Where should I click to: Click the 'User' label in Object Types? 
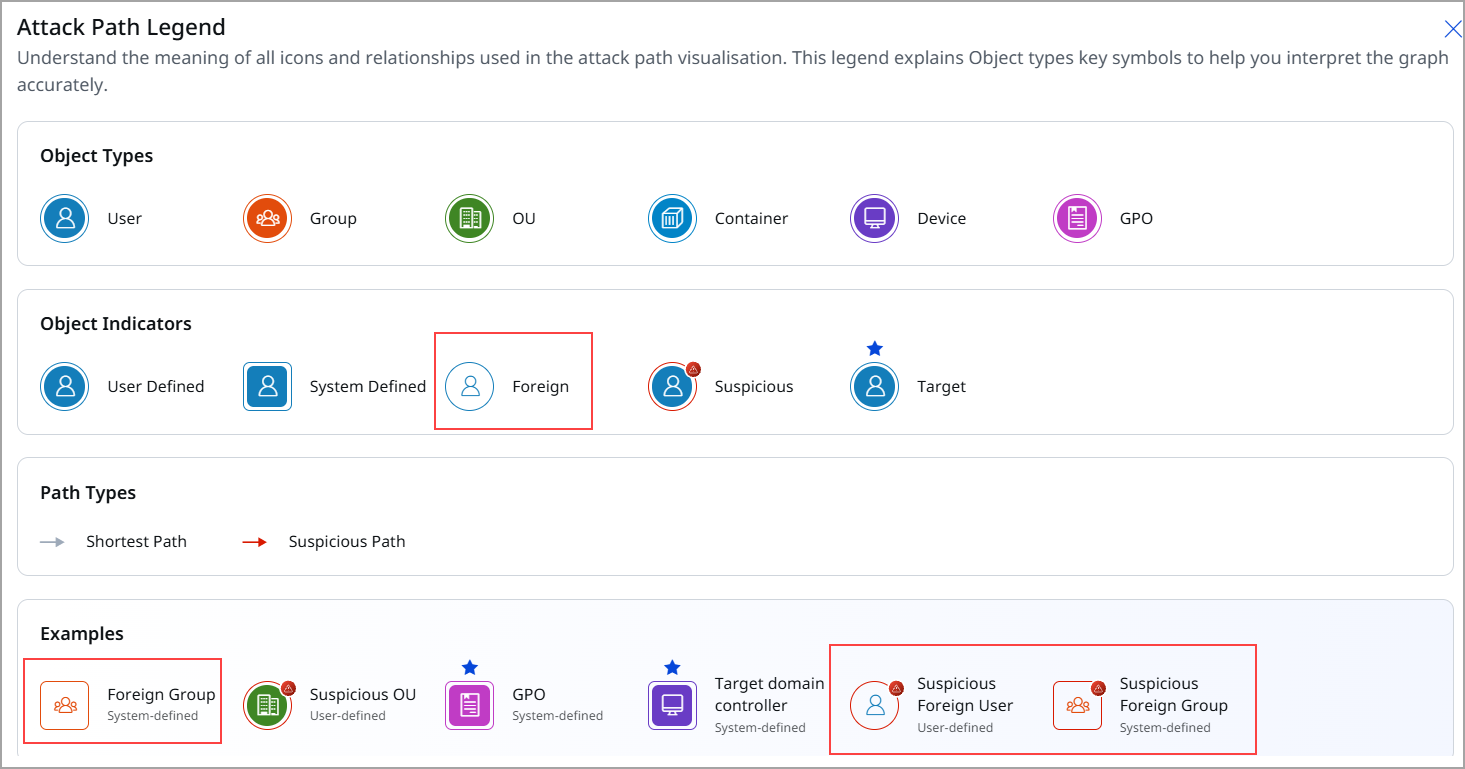point(125,218)
